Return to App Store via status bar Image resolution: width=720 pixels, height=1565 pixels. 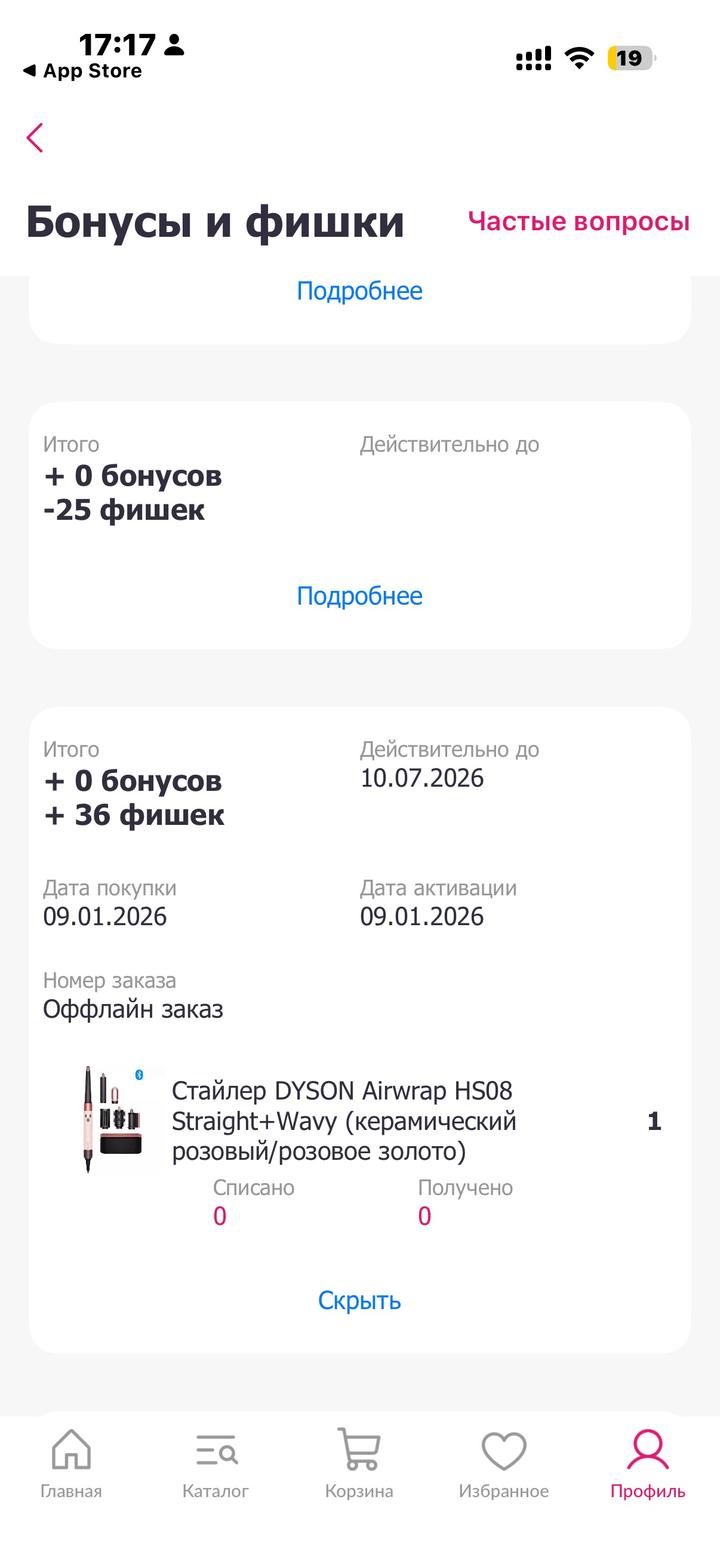[x=82, y=71]
